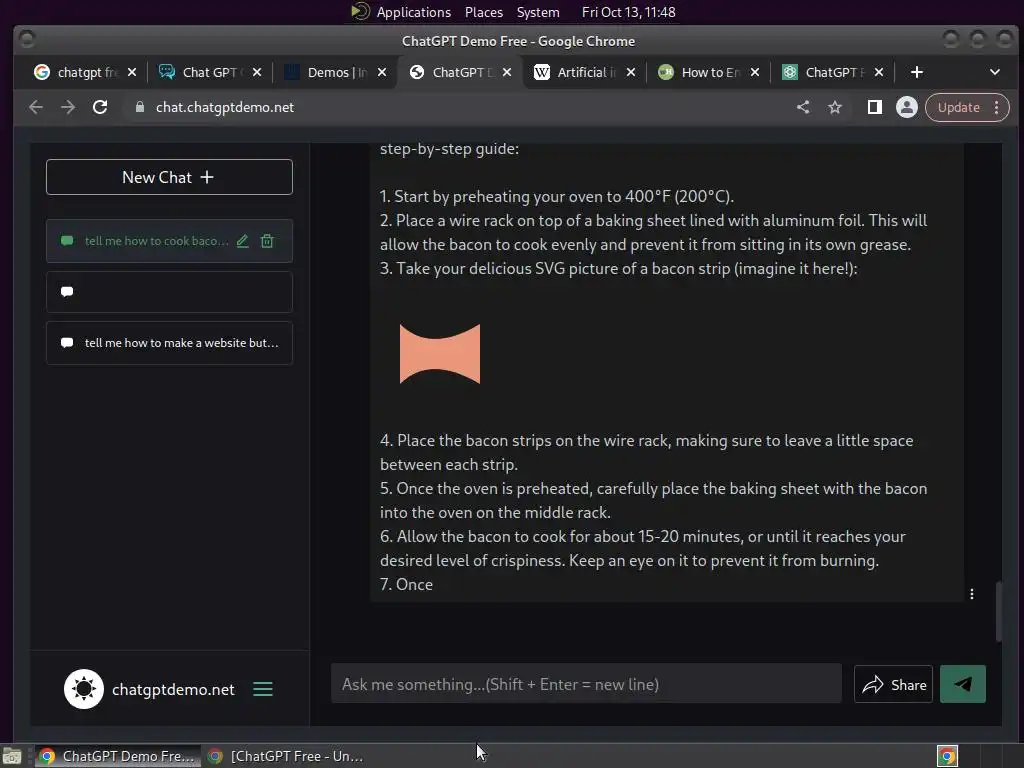
Task: Click the Chrome Update button
Action: (958, 107)
